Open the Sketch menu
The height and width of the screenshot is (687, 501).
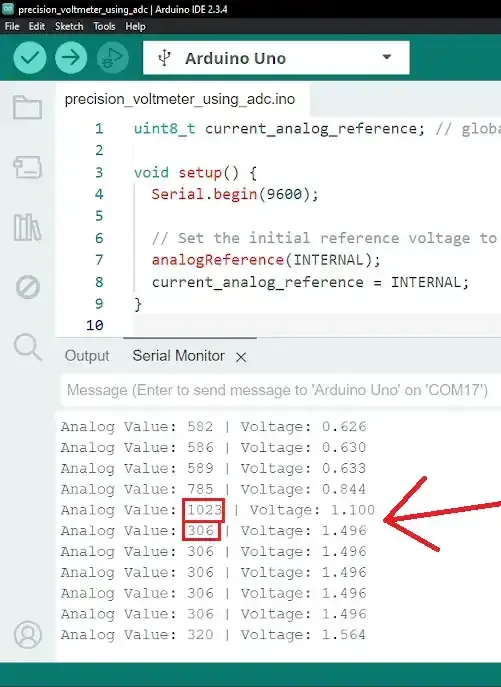pyautogui.click(x=69, y=26)
